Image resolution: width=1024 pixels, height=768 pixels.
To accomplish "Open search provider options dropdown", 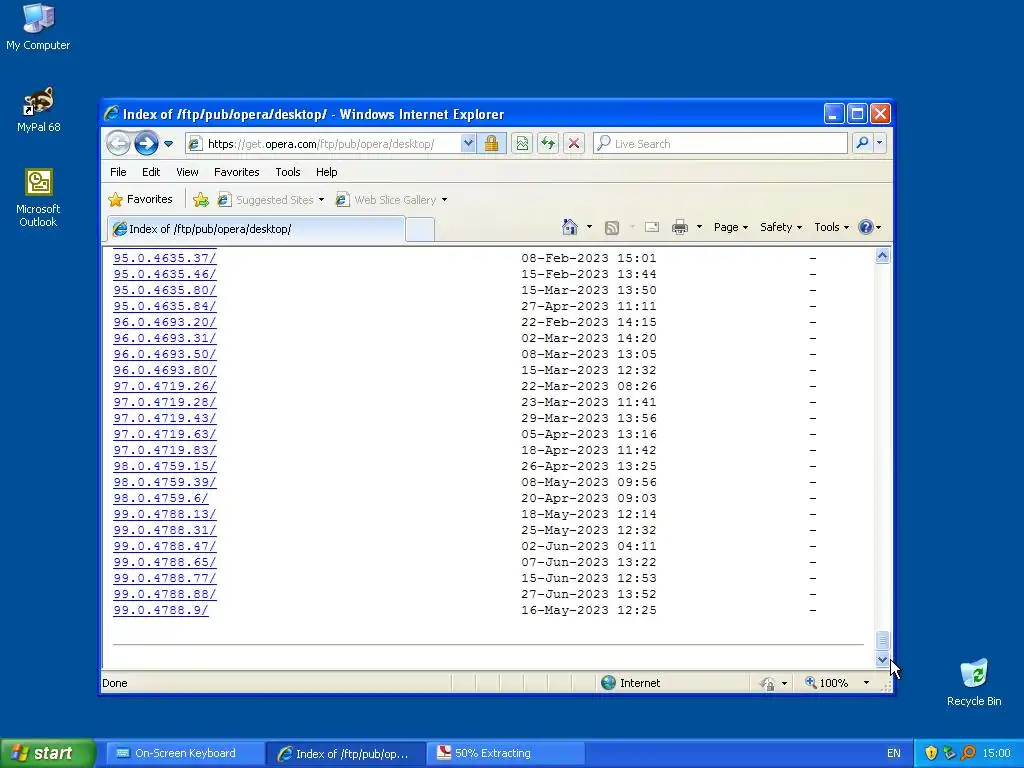I will pyautogui.click(x=880, y=143).
